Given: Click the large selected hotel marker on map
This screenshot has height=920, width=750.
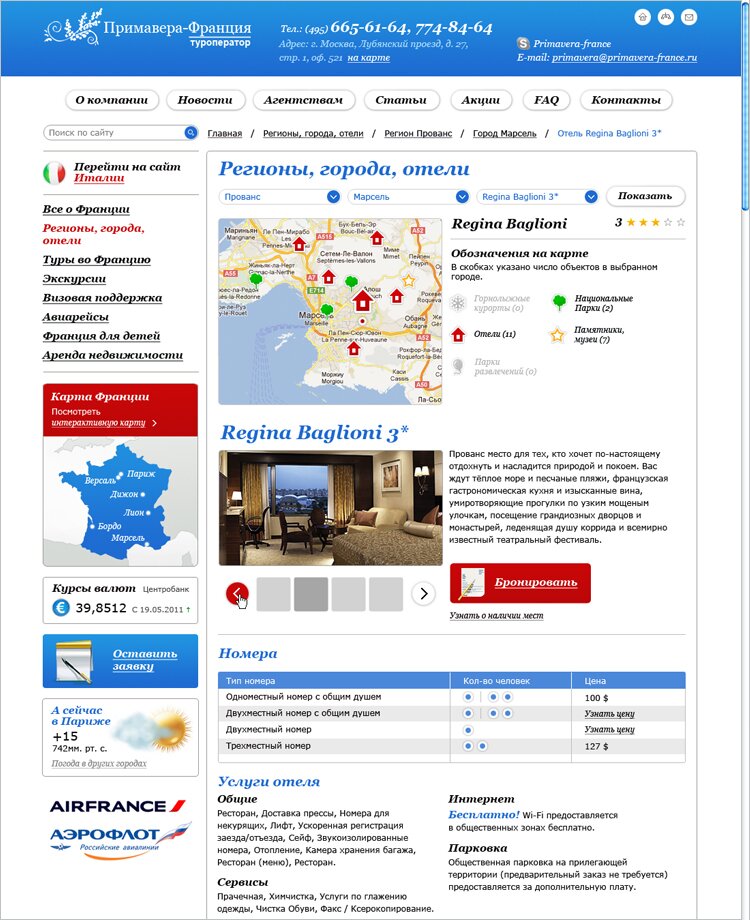Looking at the screenshot, I should [363, 300].
